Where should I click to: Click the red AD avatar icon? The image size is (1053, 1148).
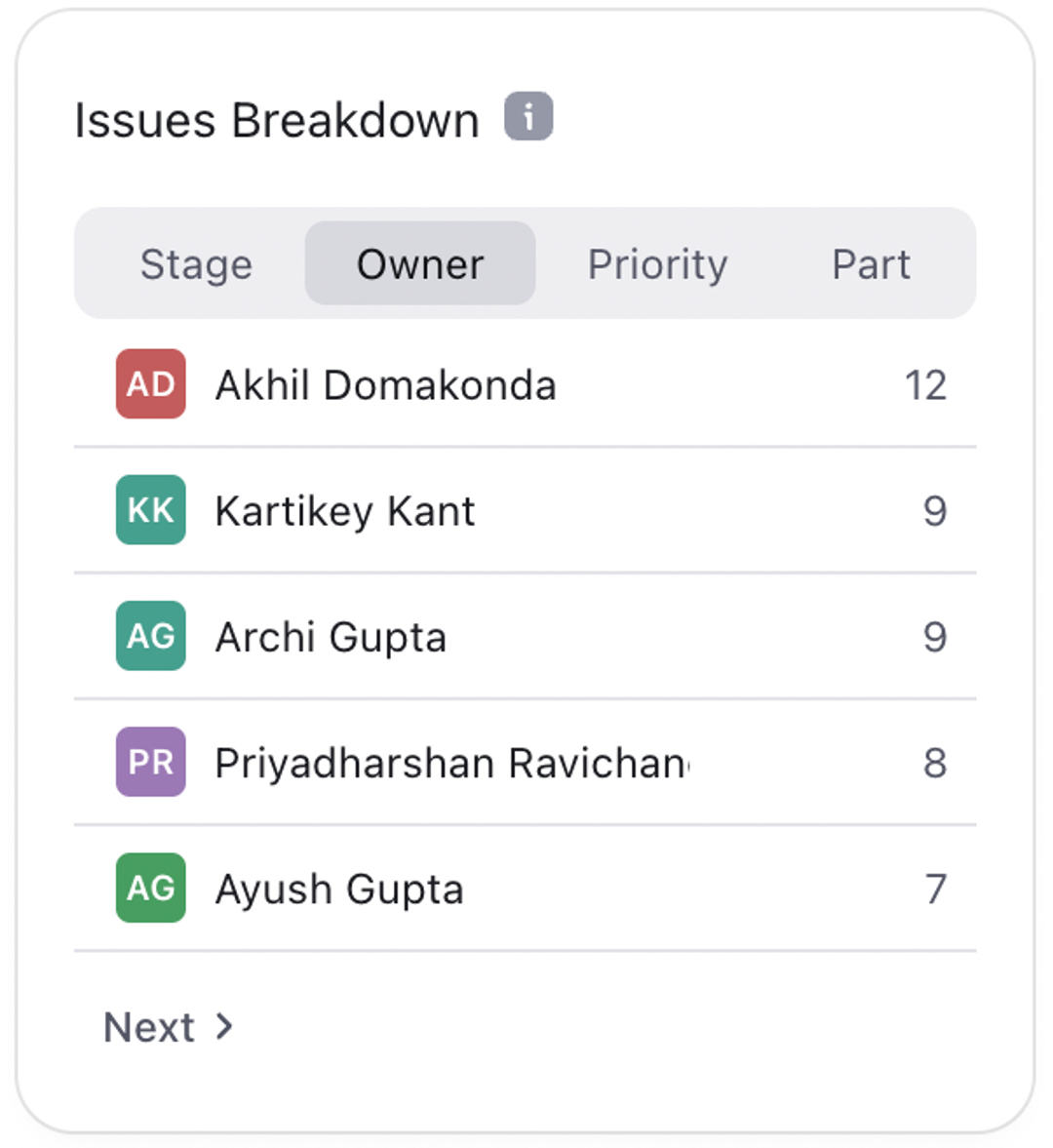pyautogui.click(x=151, y=384)
